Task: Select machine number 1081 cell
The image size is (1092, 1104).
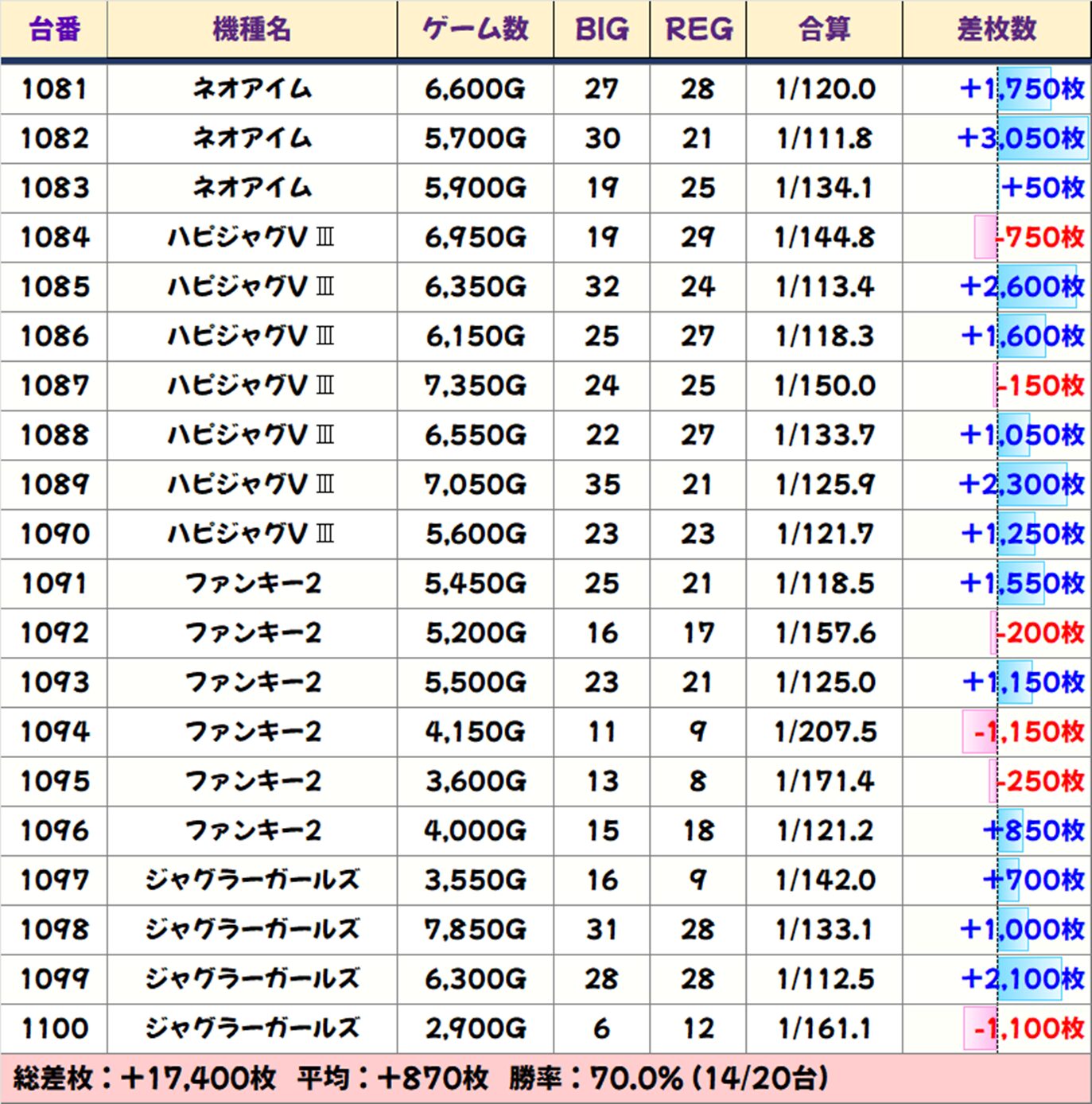Action: [54, 88]
